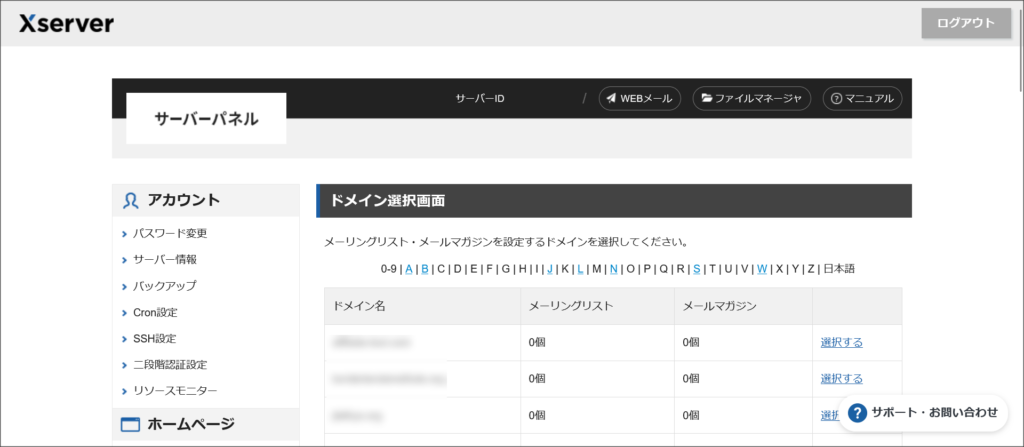Image resolution: width=1024 pixels, height=447 pixels.
Task: Select SSH設定 in the account menu
Action: [x=154, y=338]
